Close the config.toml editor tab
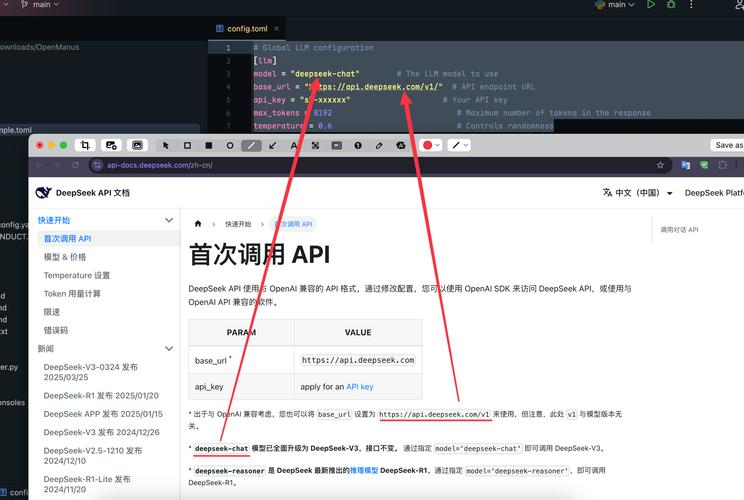Image resolution: width=744 pixels, height=500 pixels. [x=276, y=28]
